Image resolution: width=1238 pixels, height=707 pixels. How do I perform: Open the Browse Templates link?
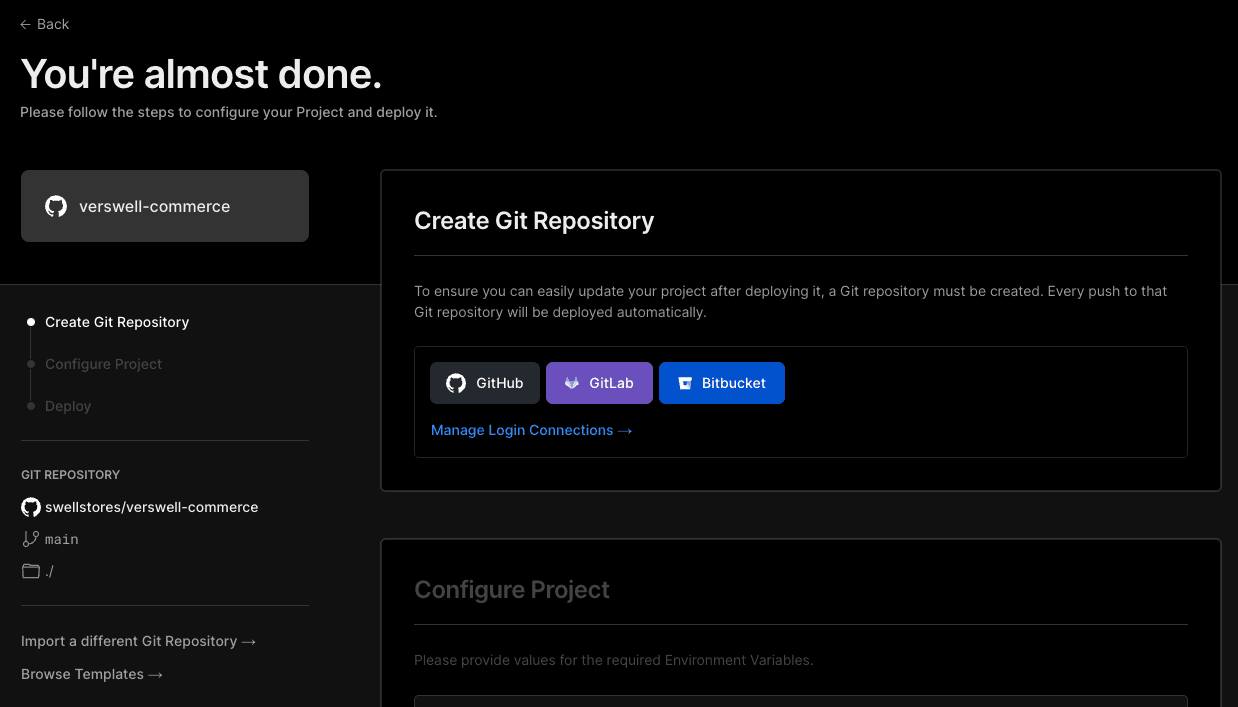(x=91, y=674)
